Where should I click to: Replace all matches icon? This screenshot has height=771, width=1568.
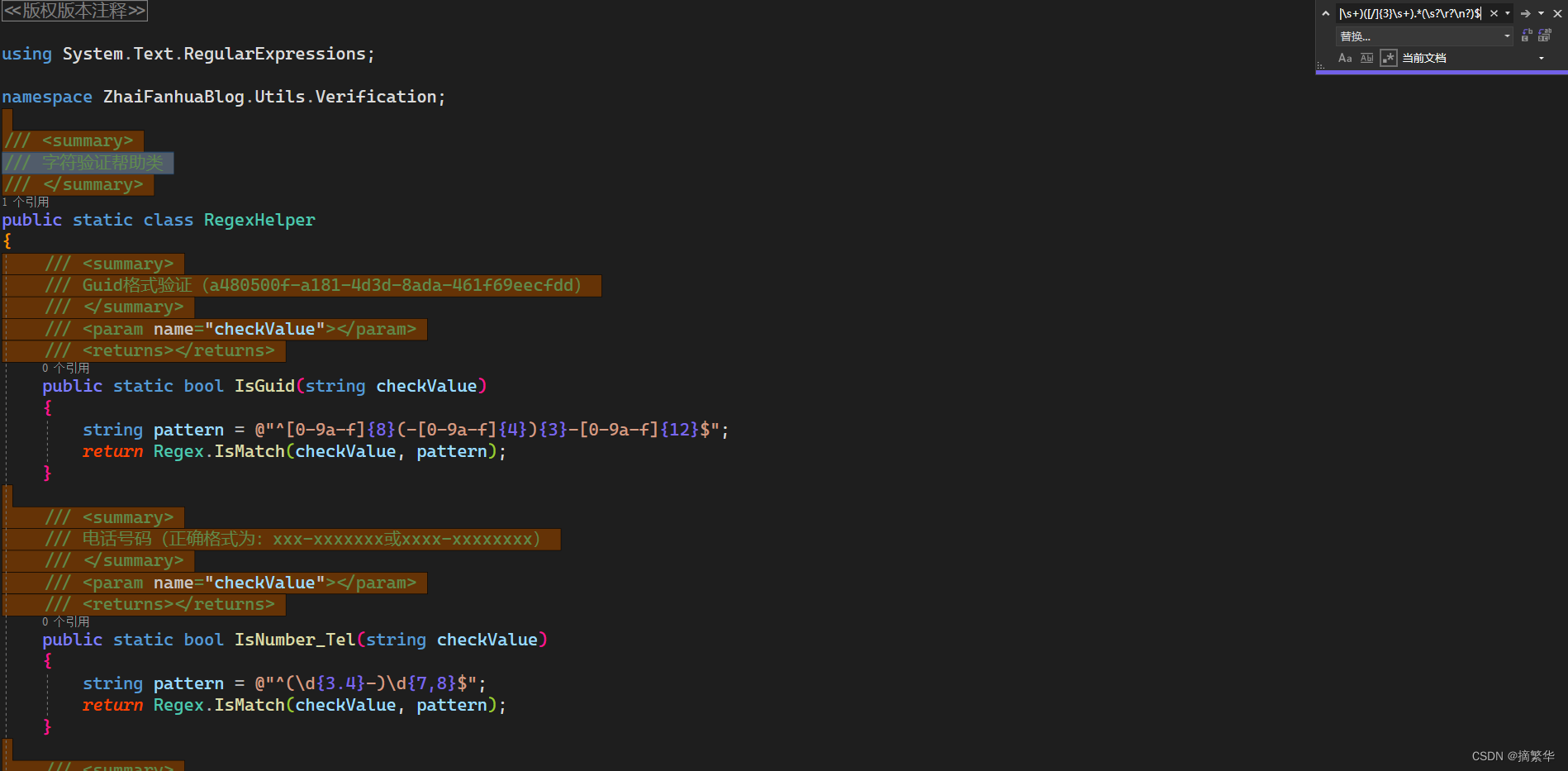(1545, 36)
